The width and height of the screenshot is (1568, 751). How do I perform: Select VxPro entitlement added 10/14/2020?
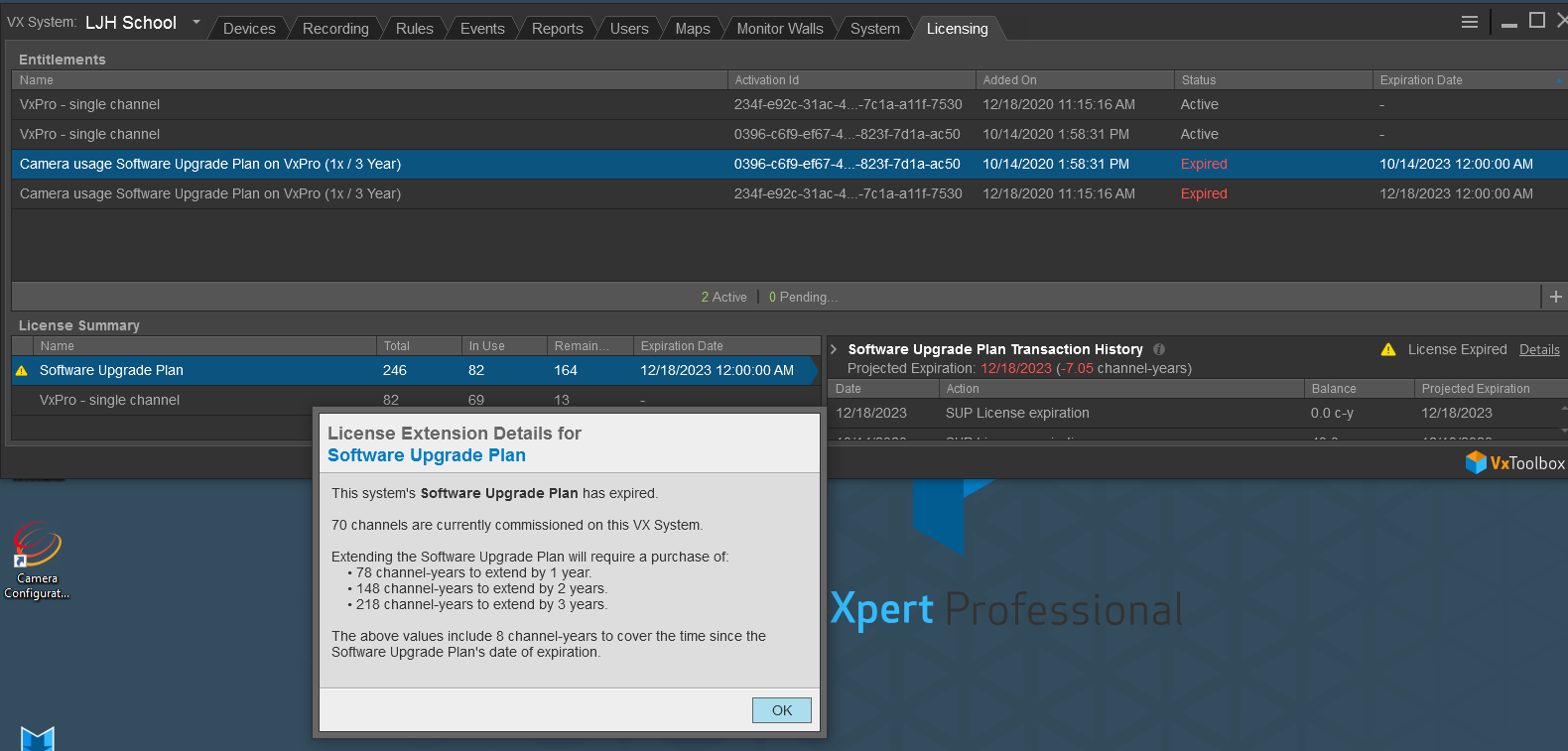tap(789, 134)
